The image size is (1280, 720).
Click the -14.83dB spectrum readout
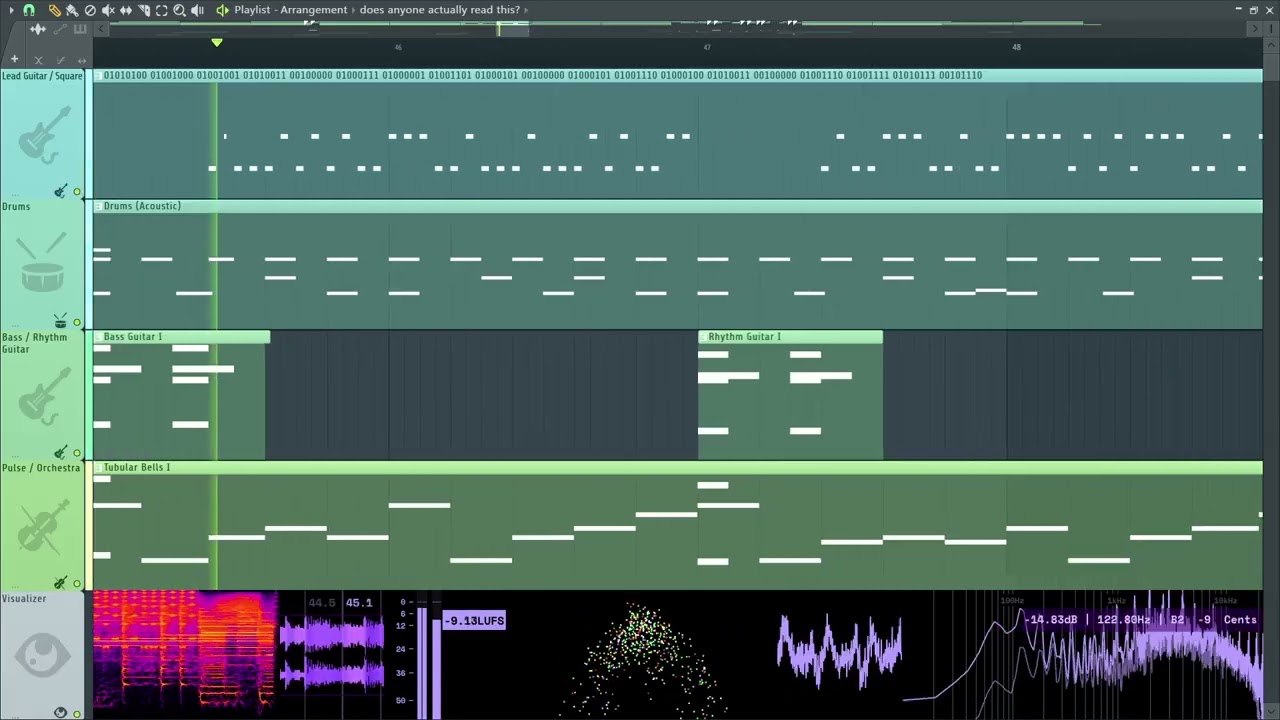(1050, 620)
